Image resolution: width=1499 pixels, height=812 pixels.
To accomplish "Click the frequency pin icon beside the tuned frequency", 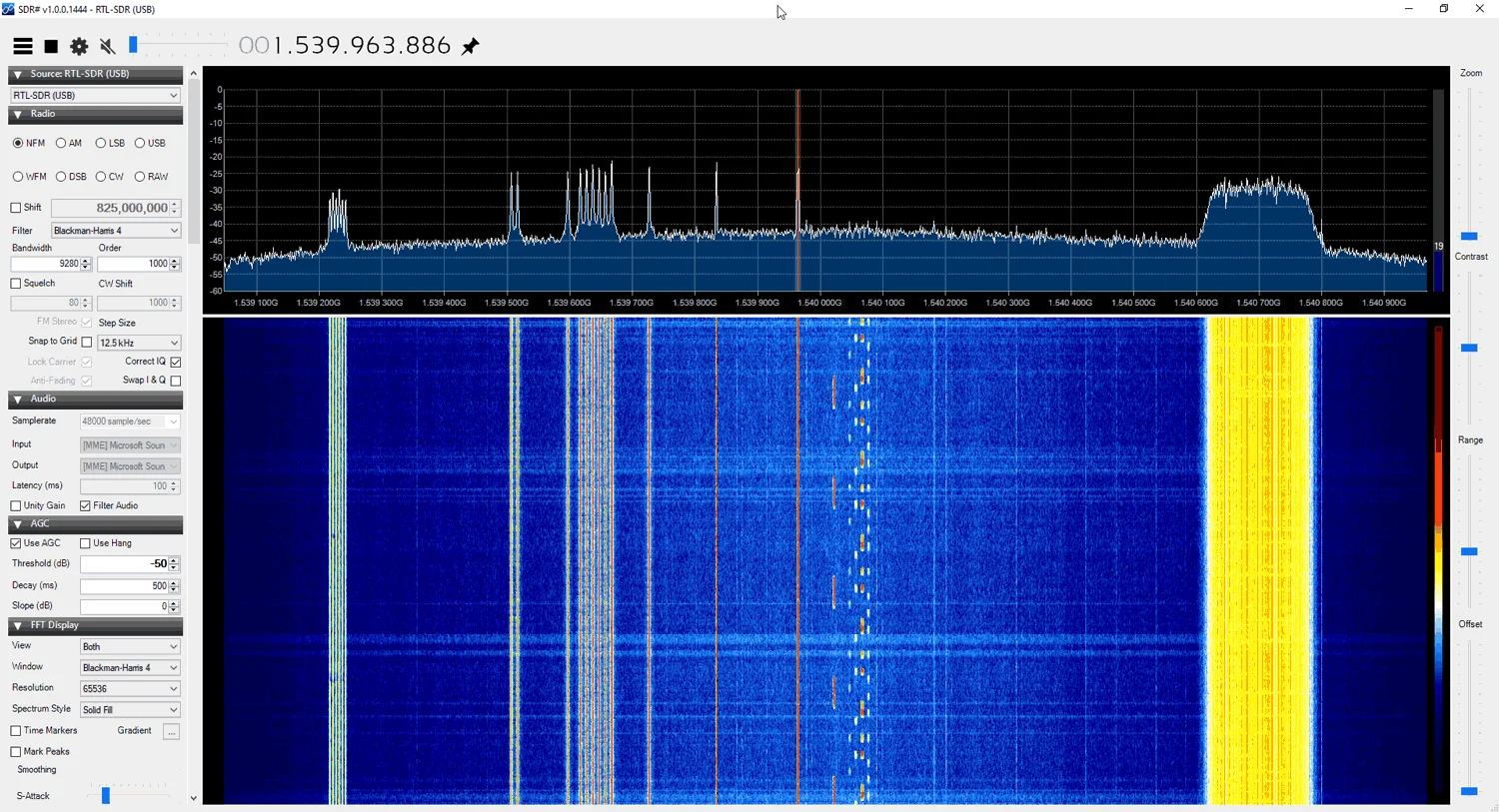I will (470, 46).
